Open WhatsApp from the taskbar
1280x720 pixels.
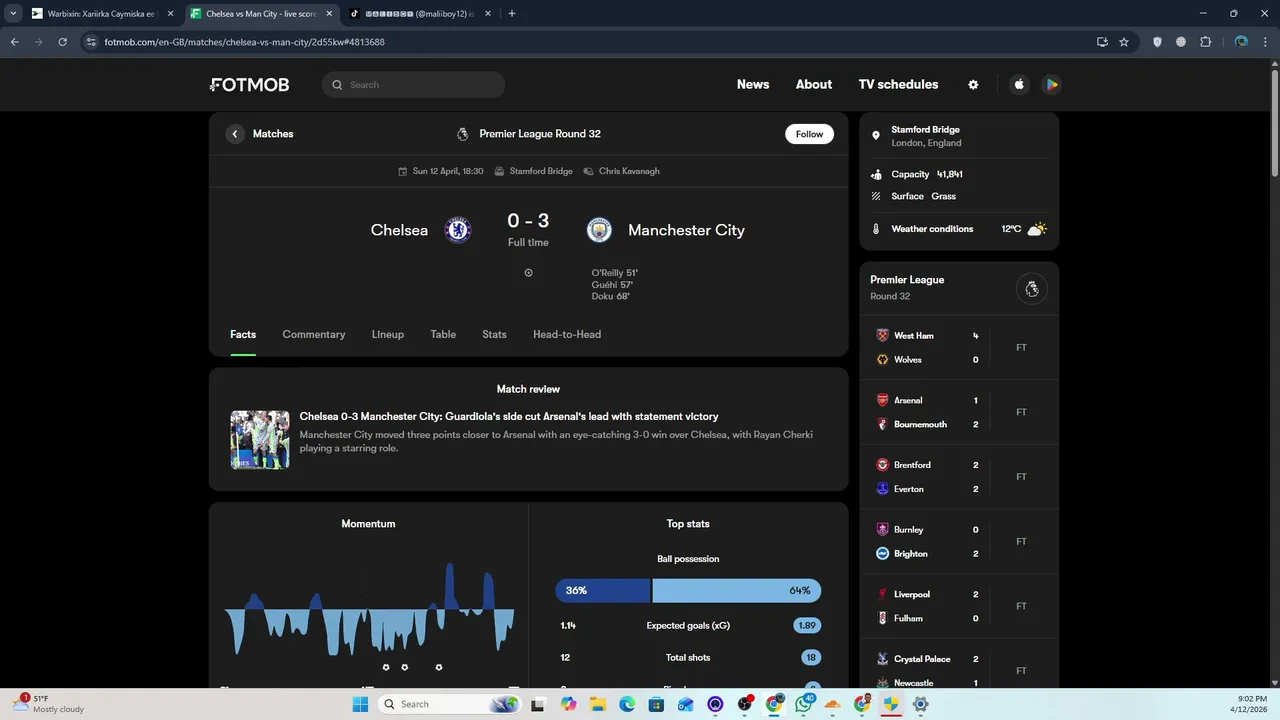click(x=804, y=704)
